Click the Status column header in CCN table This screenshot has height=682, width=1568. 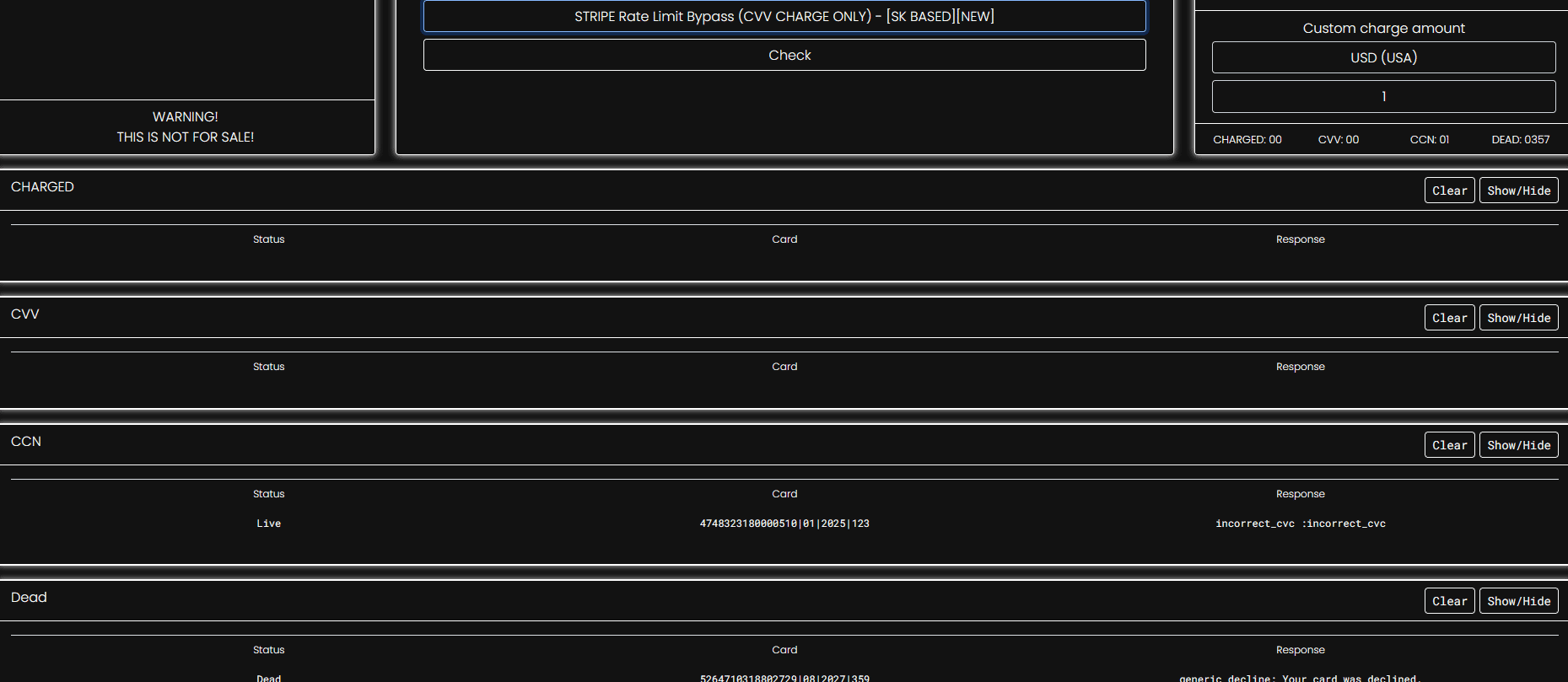[269, 494]
